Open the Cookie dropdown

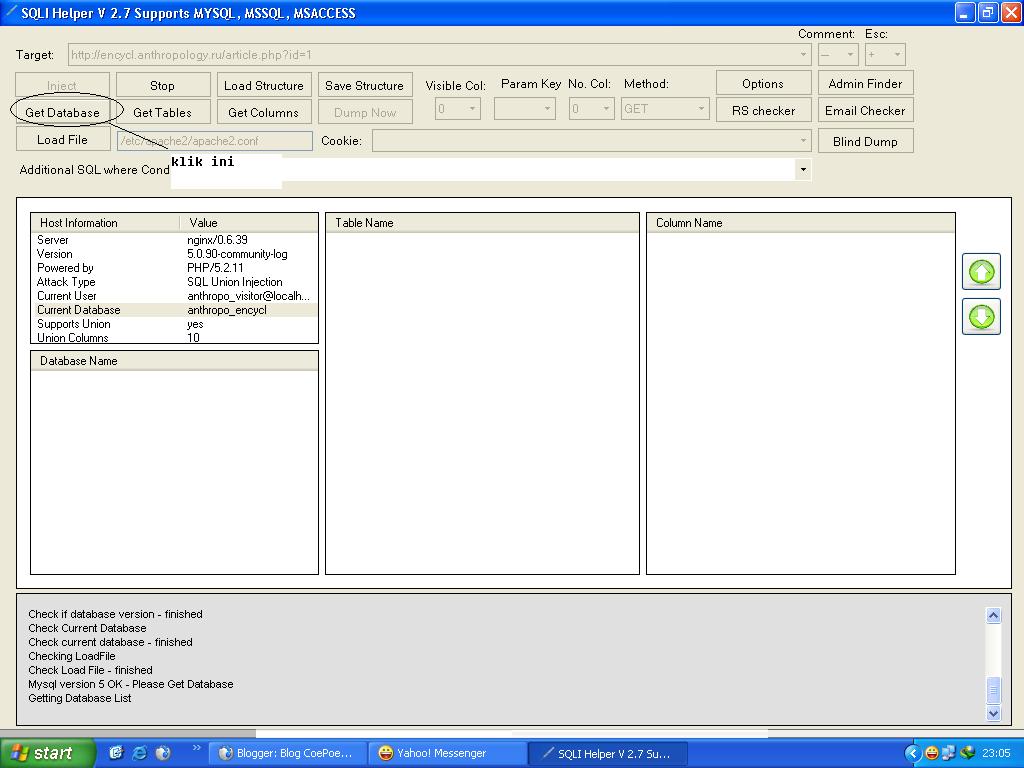[x=803, y=140]
